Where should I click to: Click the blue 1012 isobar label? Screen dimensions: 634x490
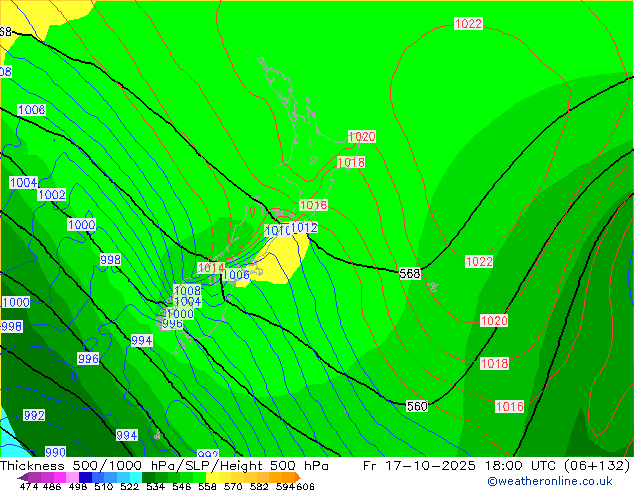click(x=304, y=227)
